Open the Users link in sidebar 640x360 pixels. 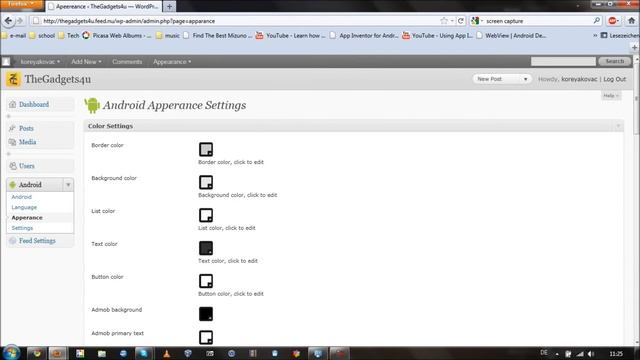[27, 166]
